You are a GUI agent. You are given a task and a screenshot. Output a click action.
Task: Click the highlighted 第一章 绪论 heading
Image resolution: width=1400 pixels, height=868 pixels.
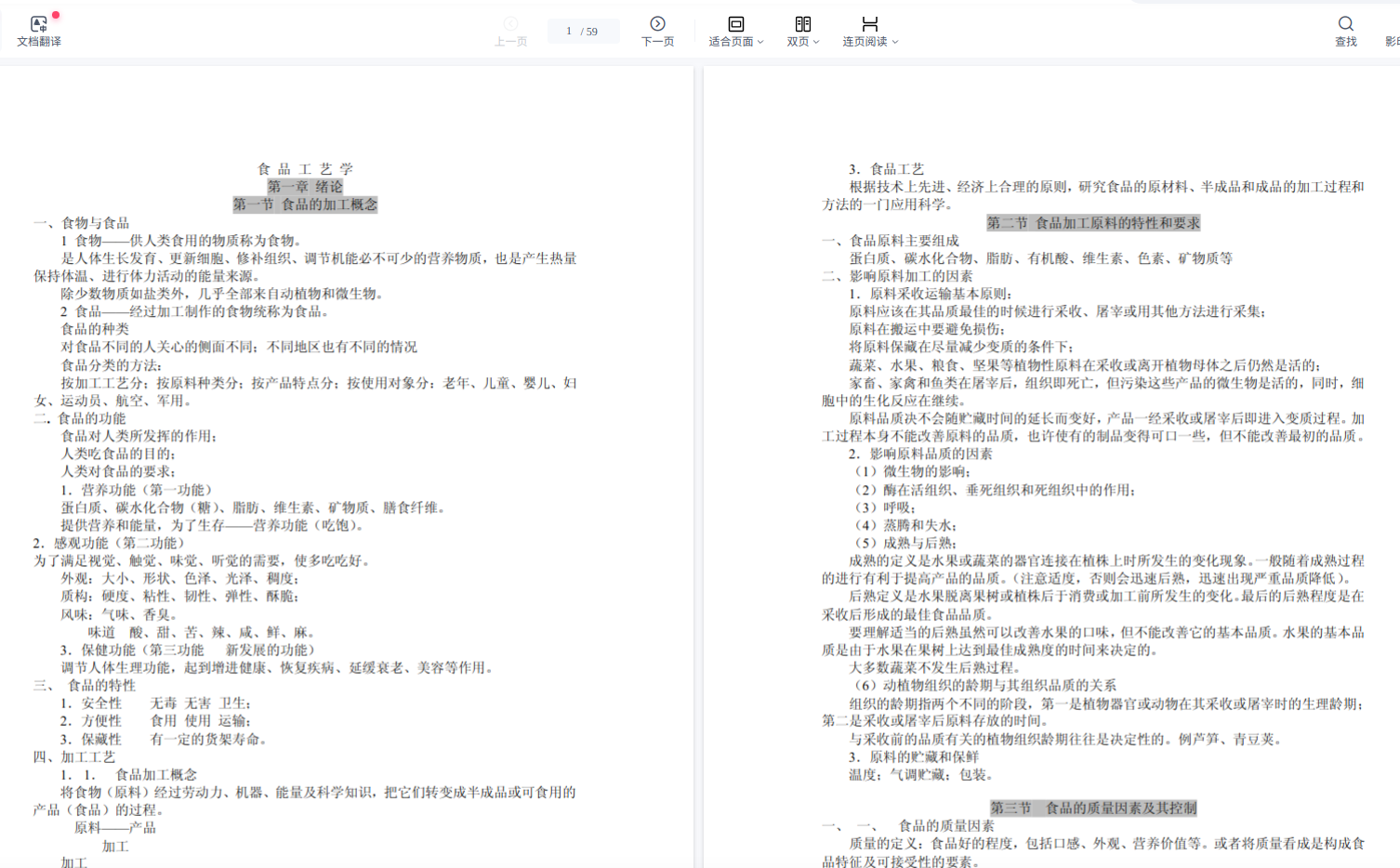(305, 187)
